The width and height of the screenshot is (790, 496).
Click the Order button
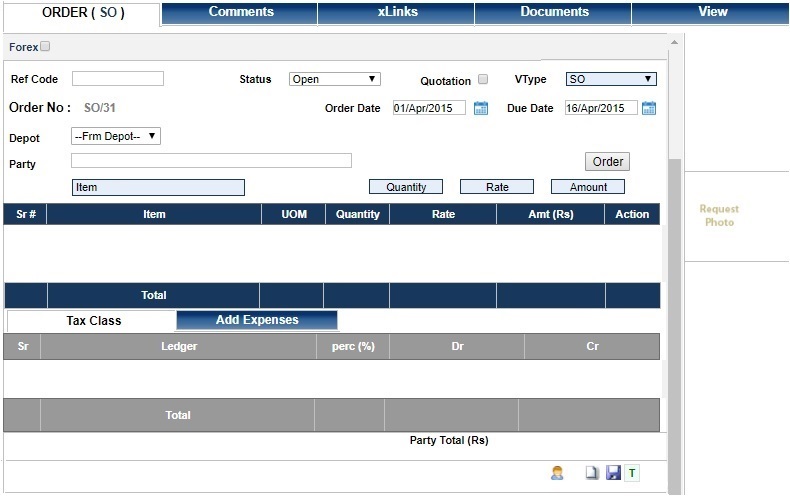[607, 162]
